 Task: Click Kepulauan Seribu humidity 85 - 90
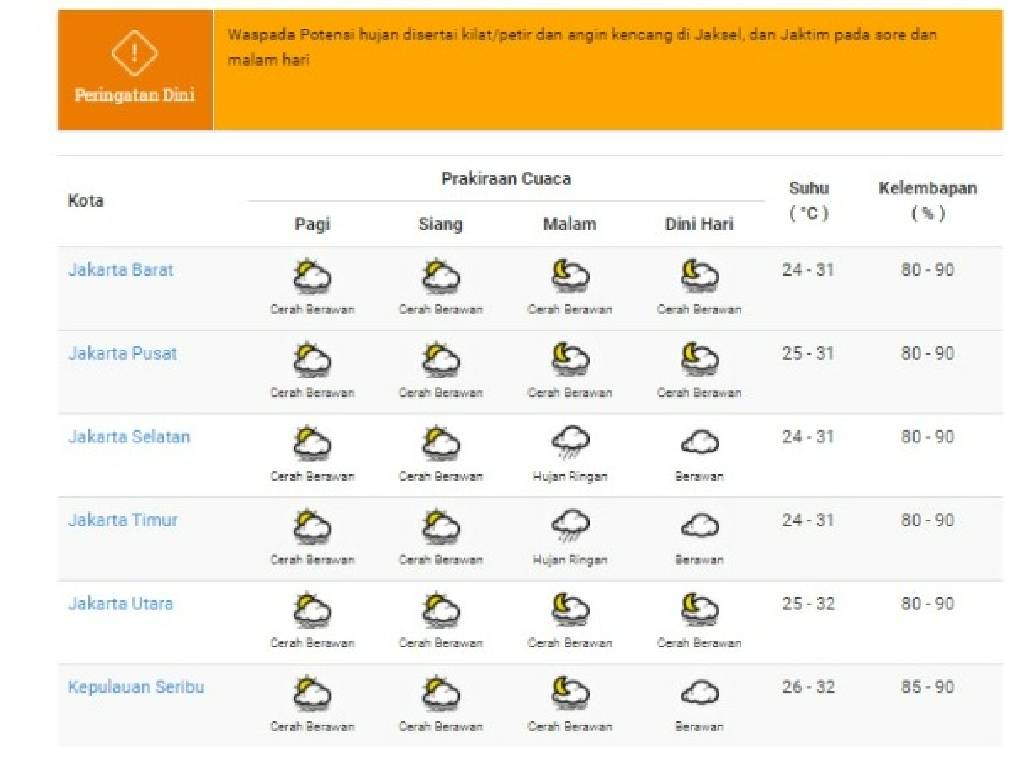click(x=928, y=687)
